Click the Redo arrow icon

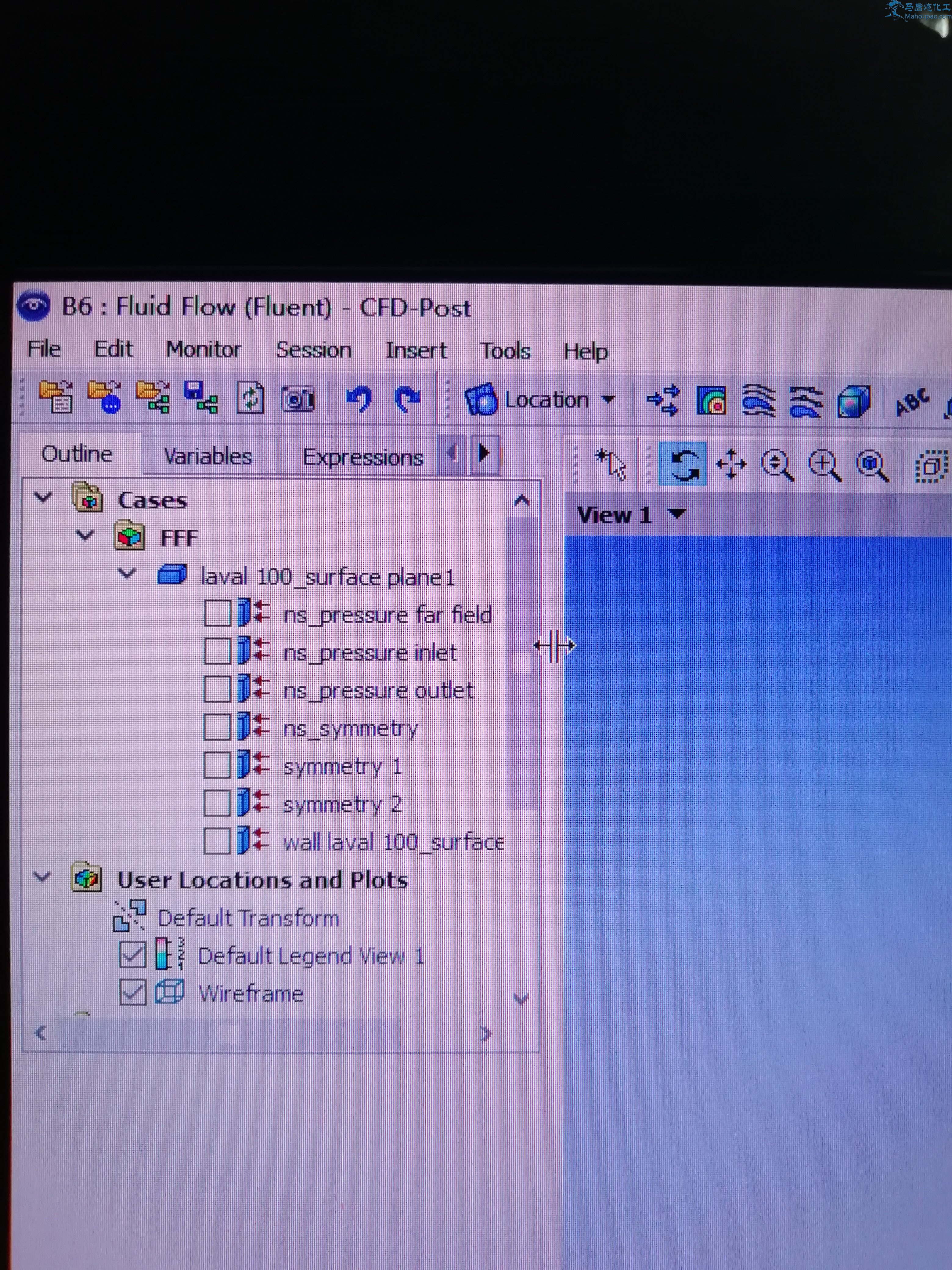[407, 399]
